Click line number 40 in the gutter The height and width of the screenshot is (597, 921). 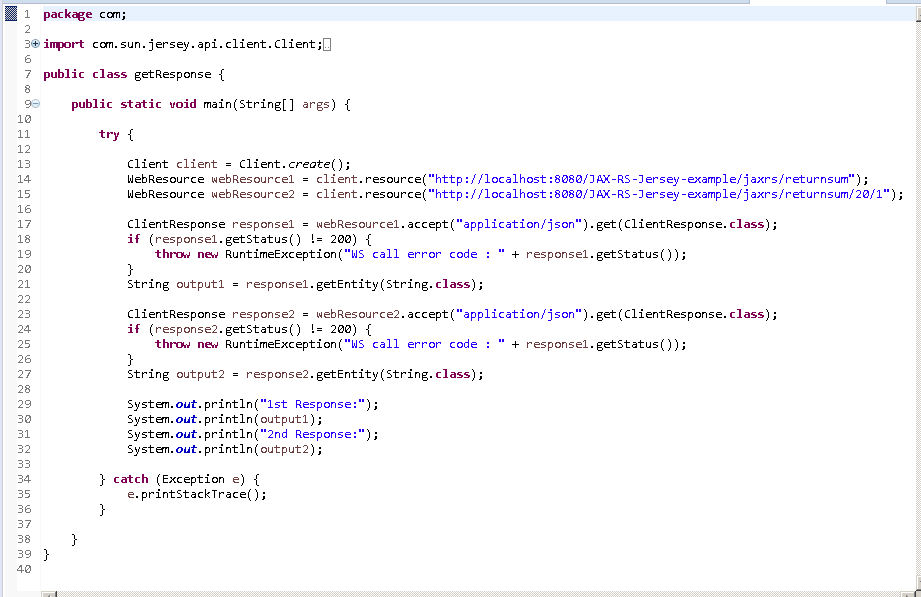tap(24, 569)
